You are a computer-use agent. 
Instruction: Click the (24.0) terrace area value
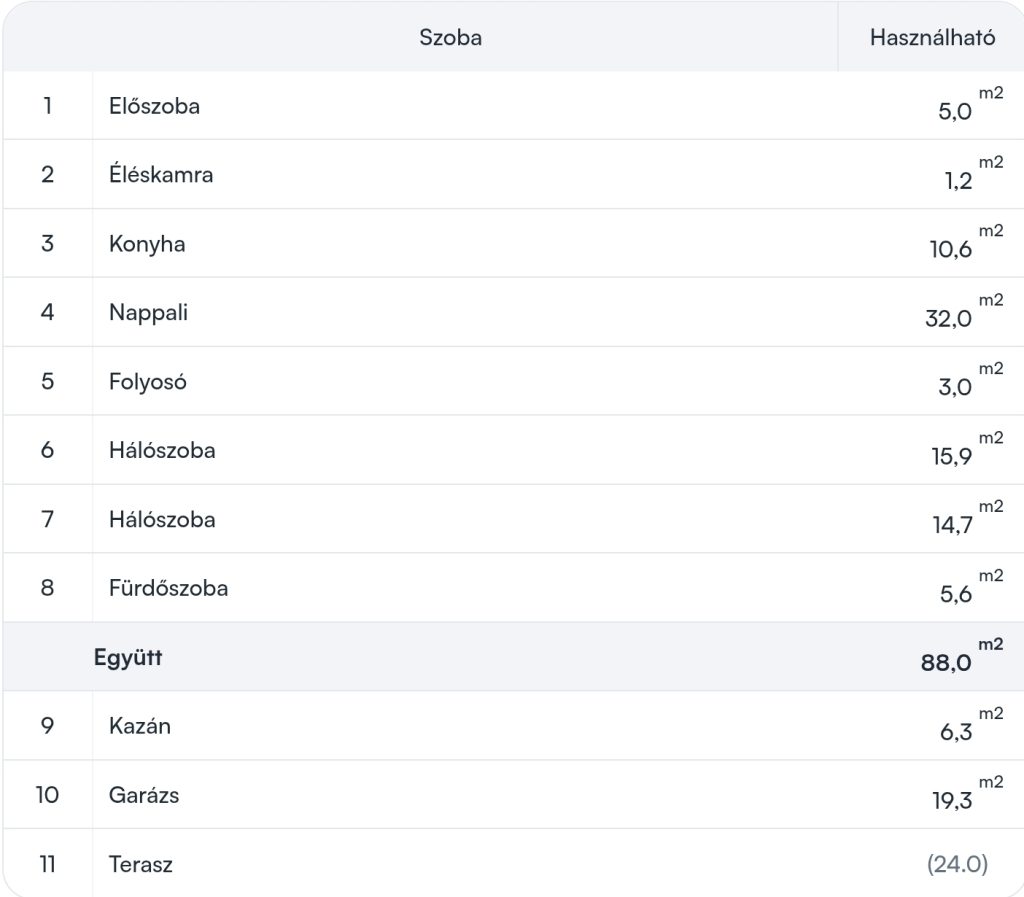click(x=957, y=864)
